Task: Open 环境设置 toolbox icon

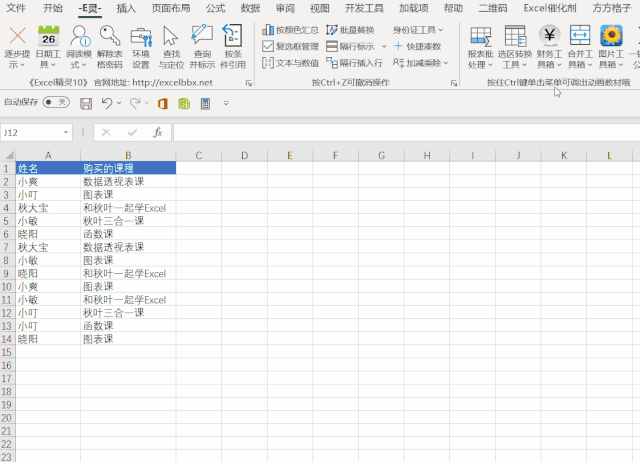Action: [141, 47]
